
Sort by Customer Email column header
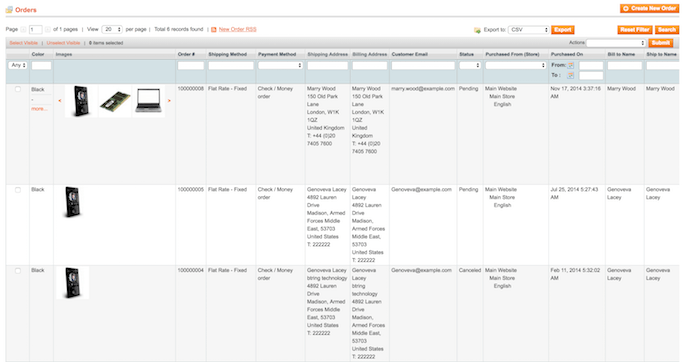[x=409, y=54]
